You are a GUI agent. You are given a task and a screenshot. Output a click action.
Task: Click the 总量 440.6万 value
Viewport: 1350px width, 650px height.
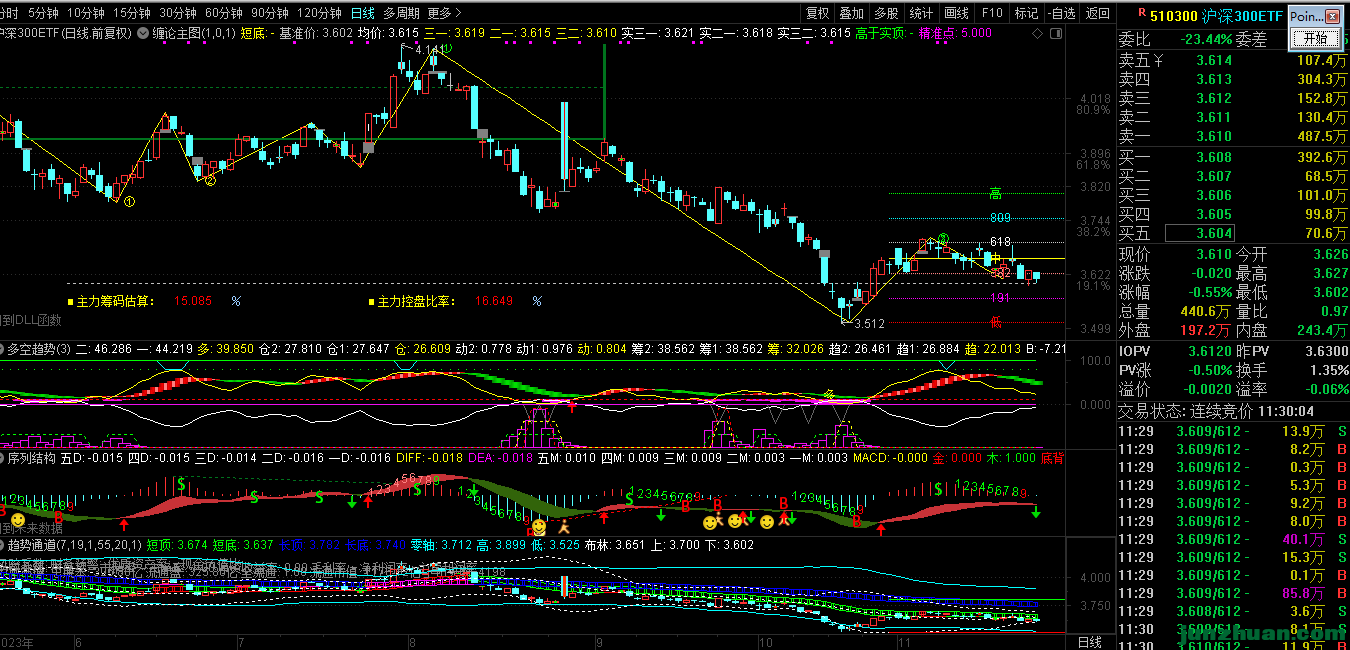pos(1207,311)
